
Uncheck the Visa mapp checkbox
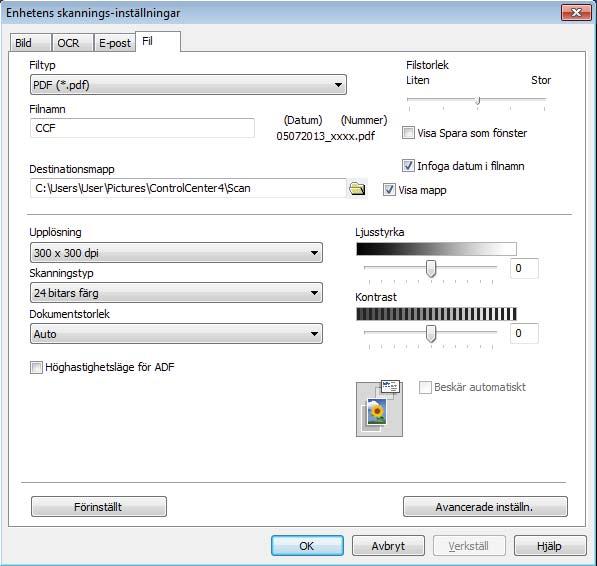pos(389,190)
